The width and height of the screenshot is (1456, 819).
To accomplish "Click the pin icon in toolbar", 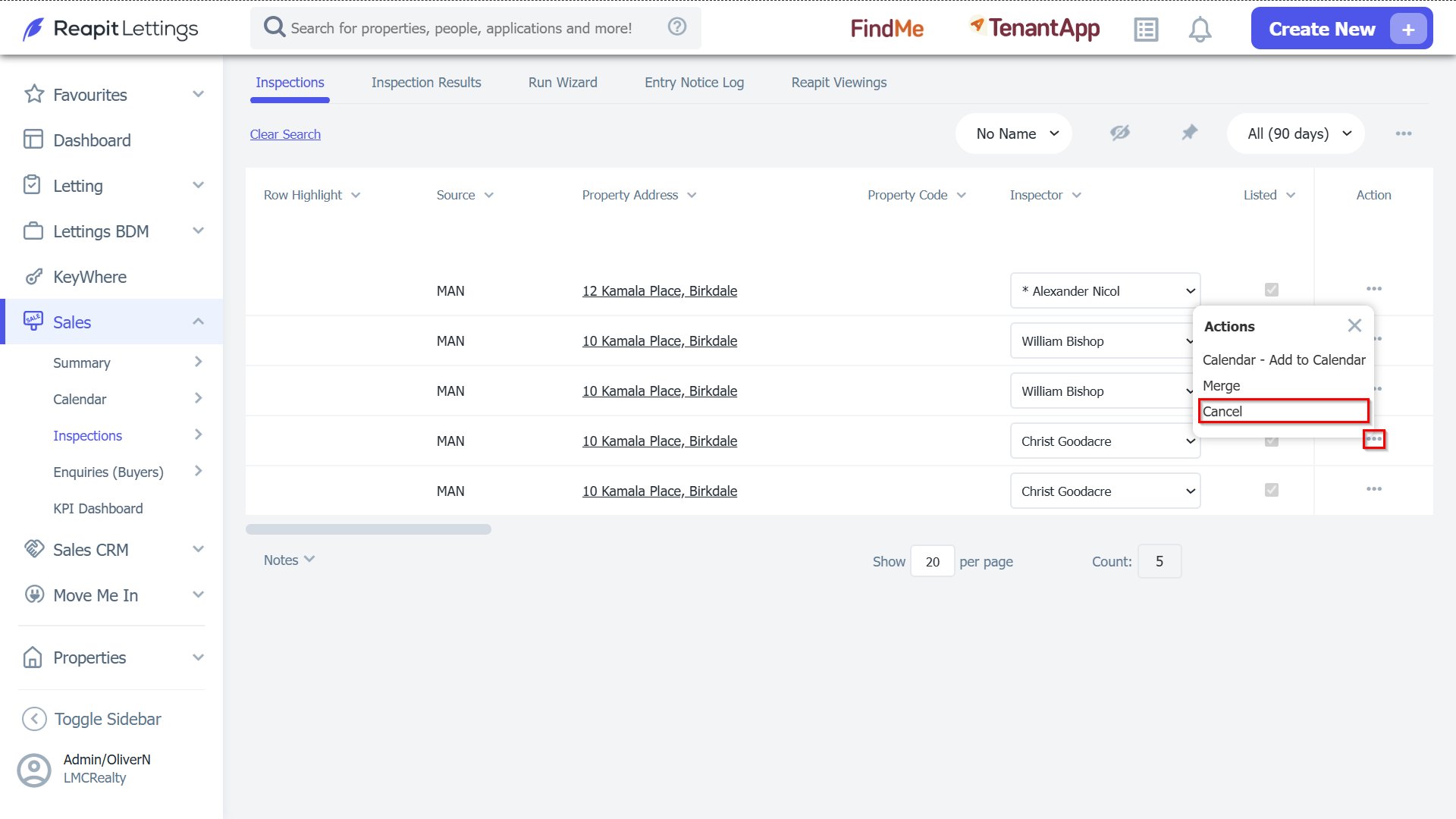I will click(1189, 133).
